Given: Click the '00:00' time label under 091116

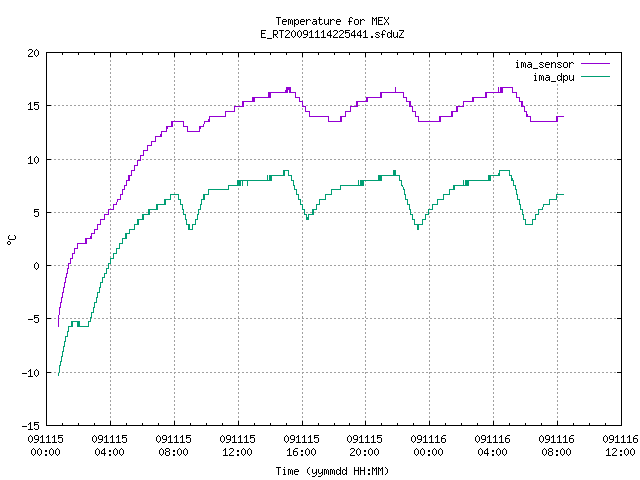Looking at the screenshot, I should (x=429, y=452).
